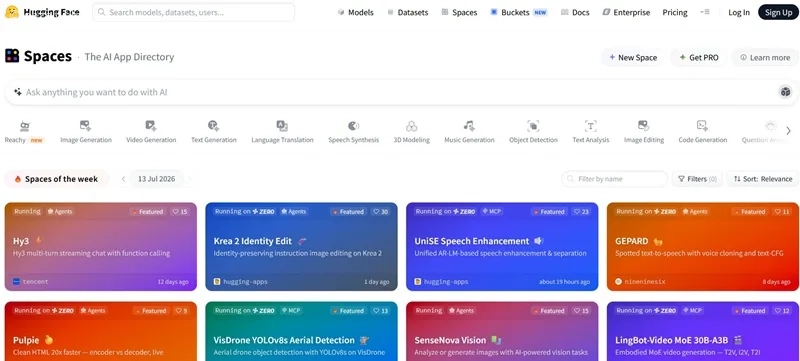Open the Sort: Relevance dropdown

coord(763,179)
